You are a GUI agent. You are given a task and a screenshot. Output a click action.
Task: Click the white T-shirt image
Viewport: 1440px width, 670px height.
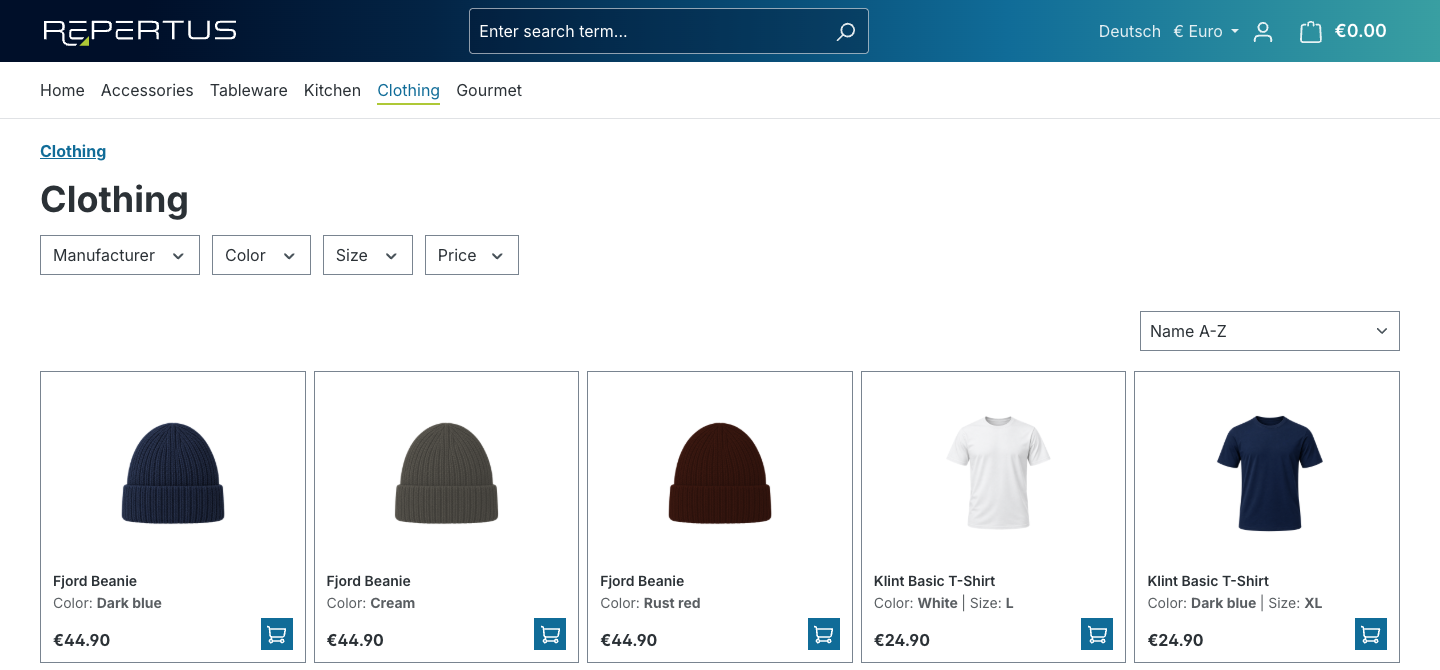point(998,472)
